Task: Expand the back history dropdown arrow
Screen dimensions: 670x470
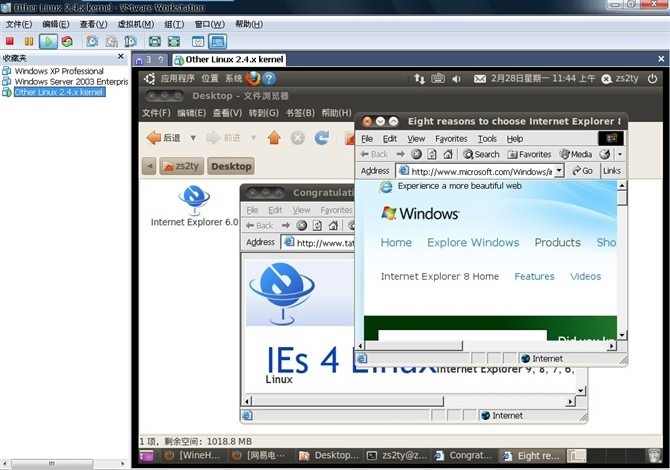Action: tap(193, 138)
